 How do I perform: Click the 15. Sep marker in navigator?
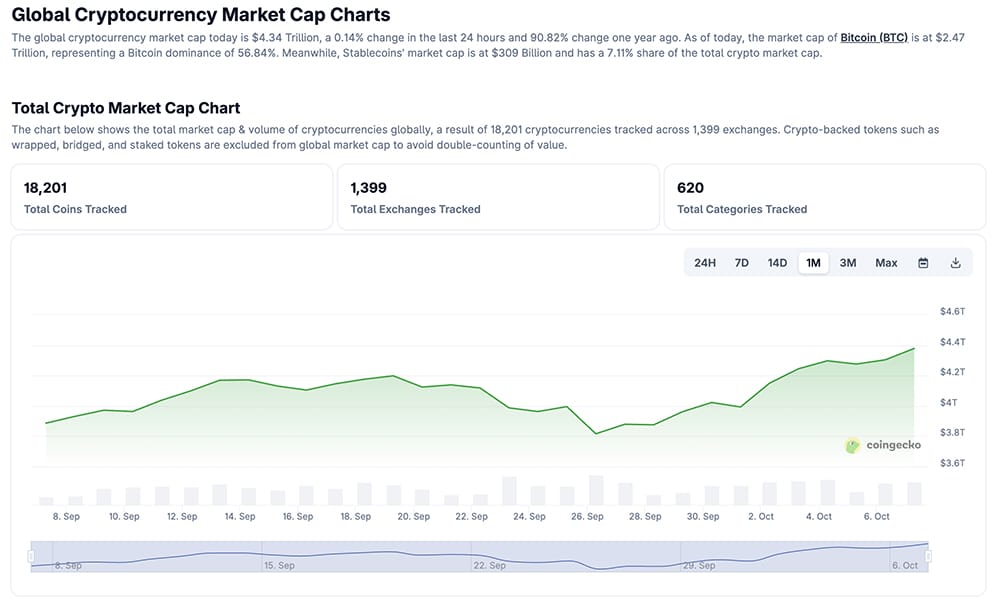pyautogui.click(x=279, y=565)
